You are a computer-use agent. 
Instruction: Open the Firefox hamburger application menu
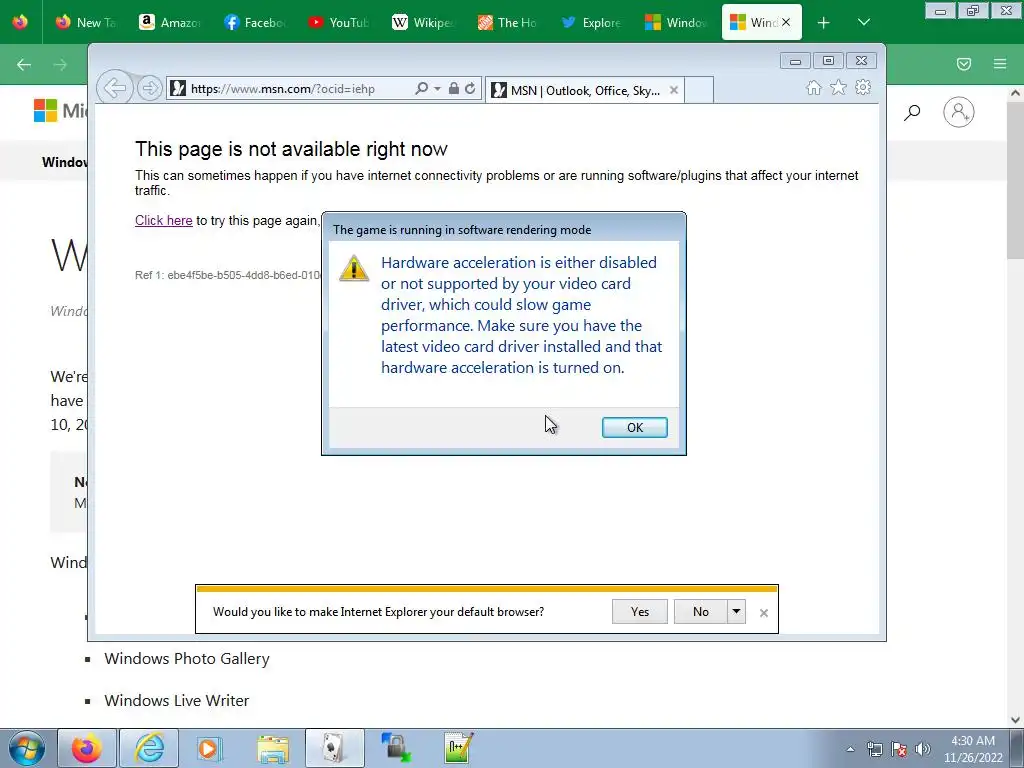pos(1000,64)
